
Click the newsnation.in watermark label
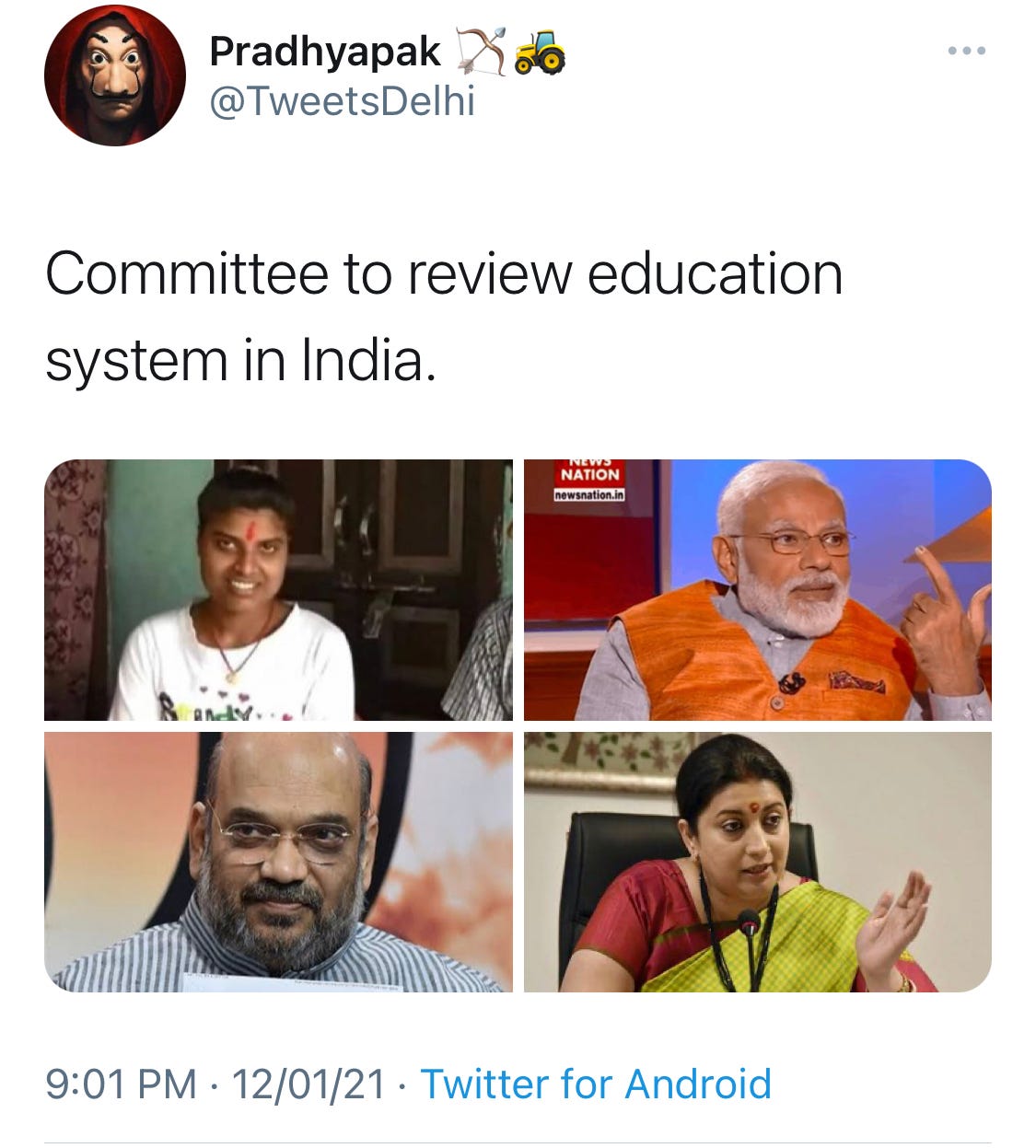click(x=589, y=495)
